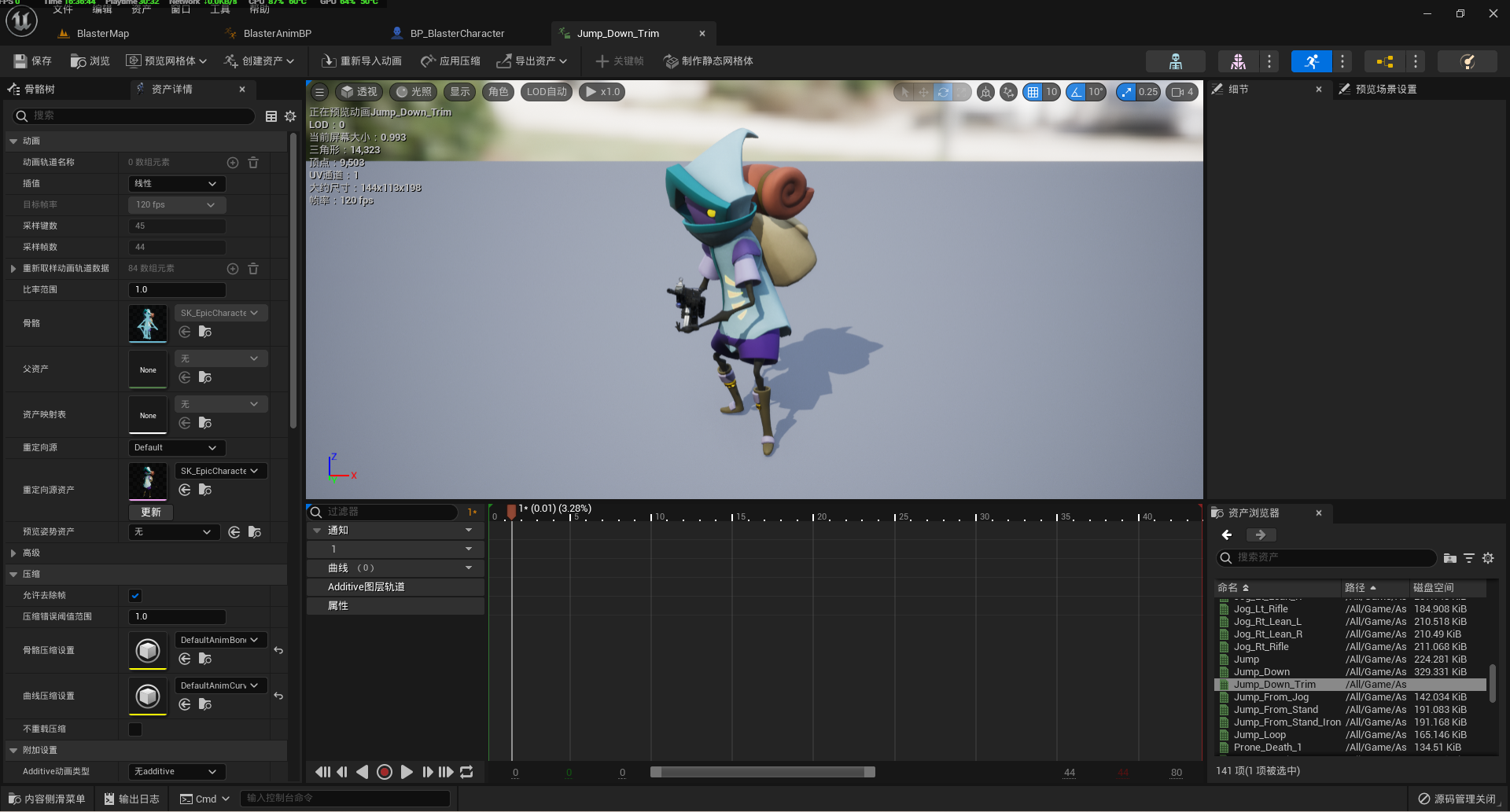The height and width of the screenshot is (812, 1510).
Task: Click Reimport Animation button
Action: [362, 61]
